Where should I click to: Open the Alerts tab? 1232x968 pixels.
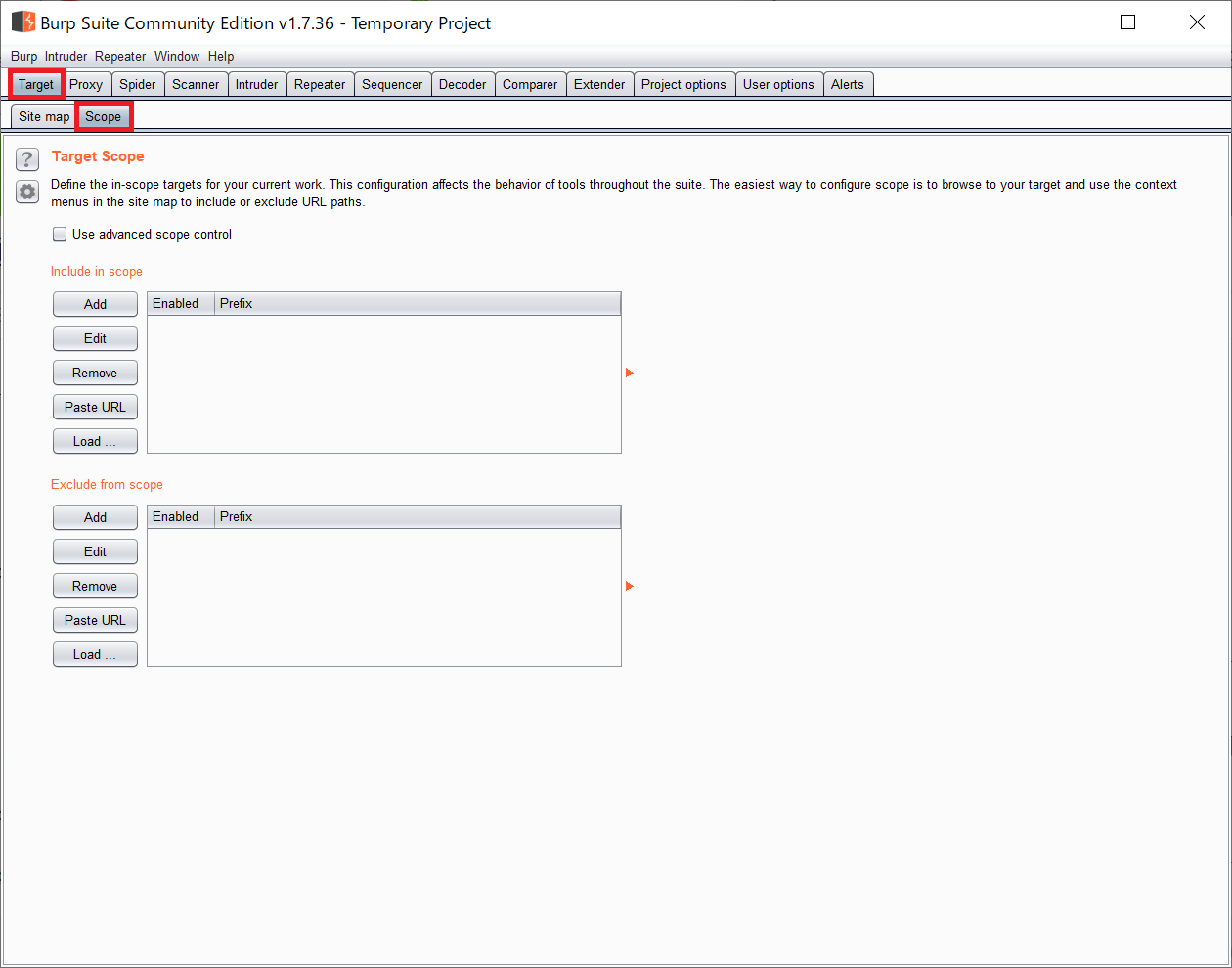(x=848, y=84)
